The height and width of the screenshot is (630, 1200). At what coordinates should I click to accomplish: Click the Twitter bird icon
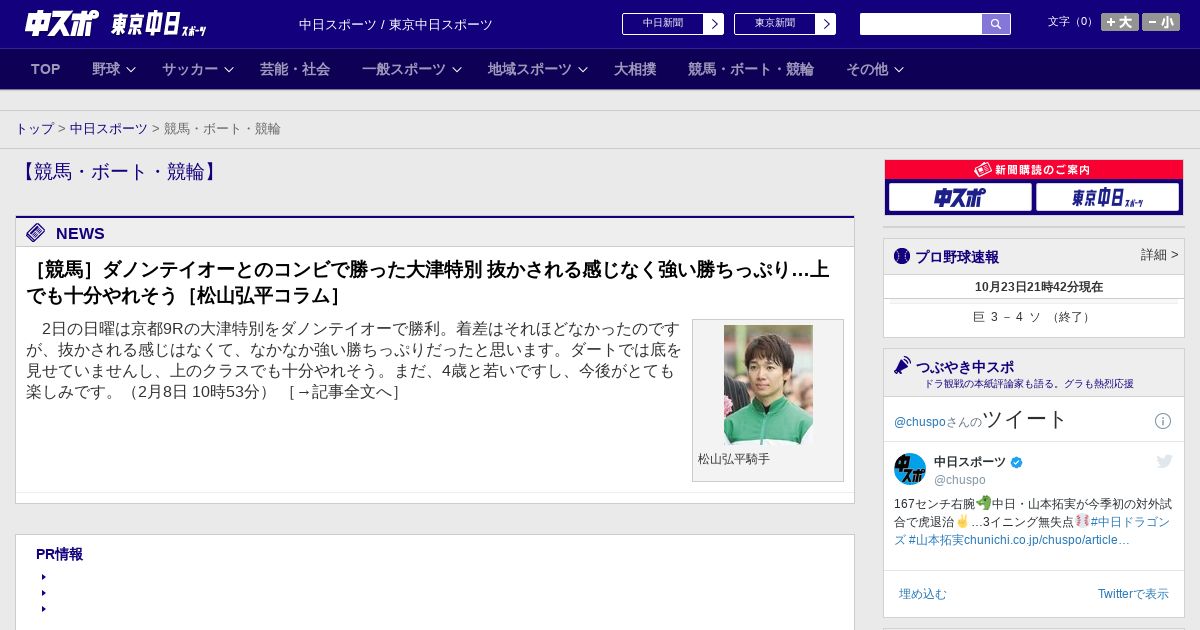pos(1164,461)
